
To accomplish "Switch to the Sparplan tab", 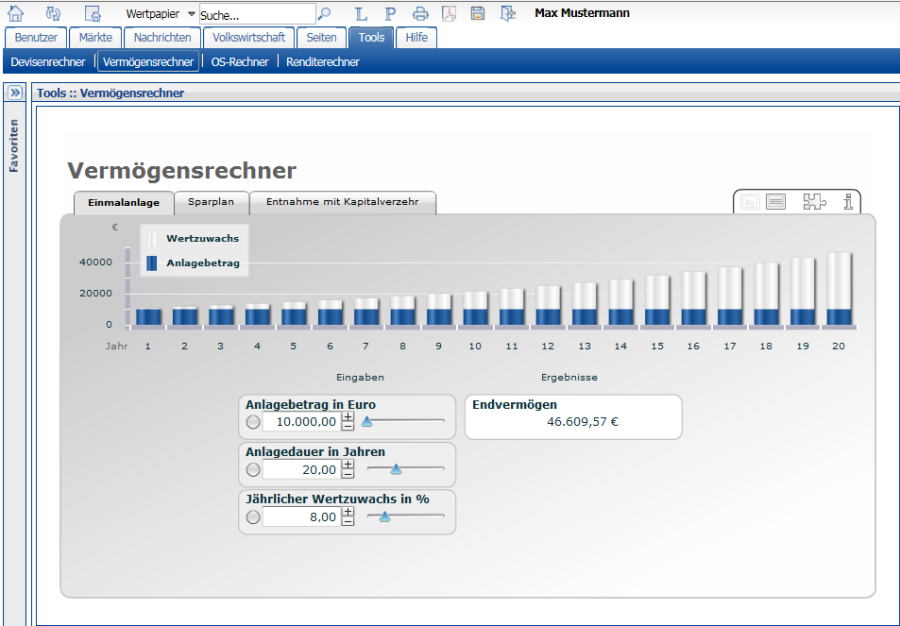I will pos(211,202).
